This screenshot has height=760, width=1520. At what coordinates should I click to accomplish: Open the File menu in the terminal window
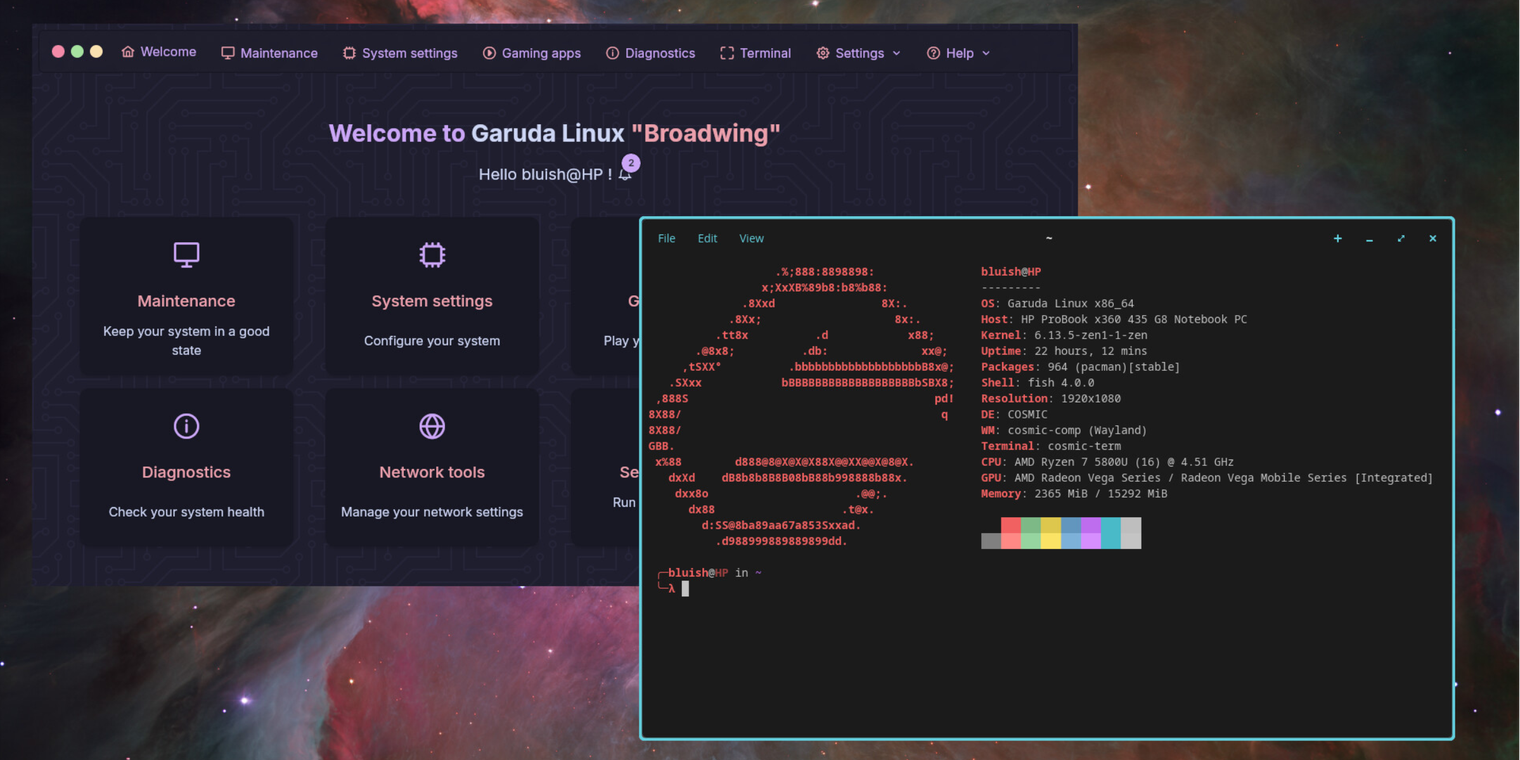(666, 238)
